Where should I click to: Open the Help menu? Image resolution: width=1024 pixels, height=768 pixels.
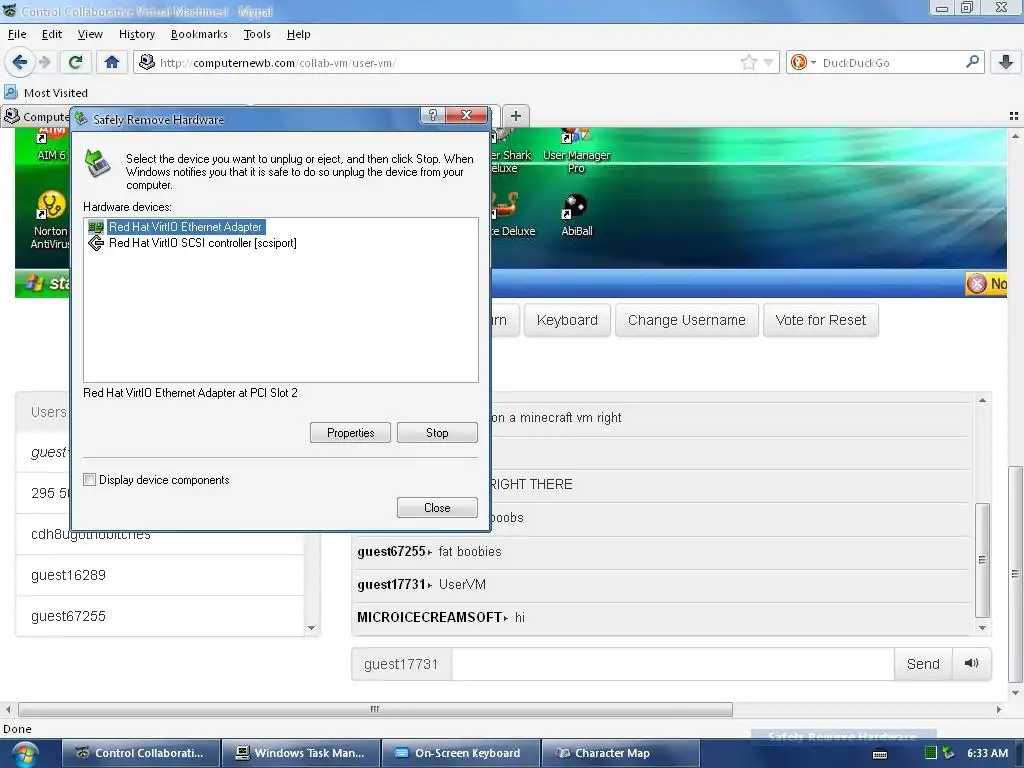click(298, 34)
